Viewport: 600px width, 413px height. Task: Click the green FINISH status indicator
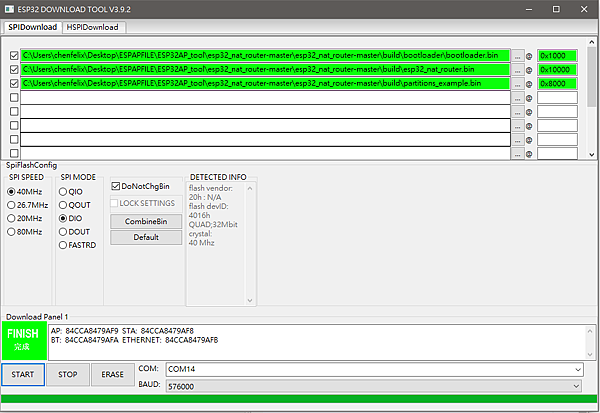click(24, 340)
